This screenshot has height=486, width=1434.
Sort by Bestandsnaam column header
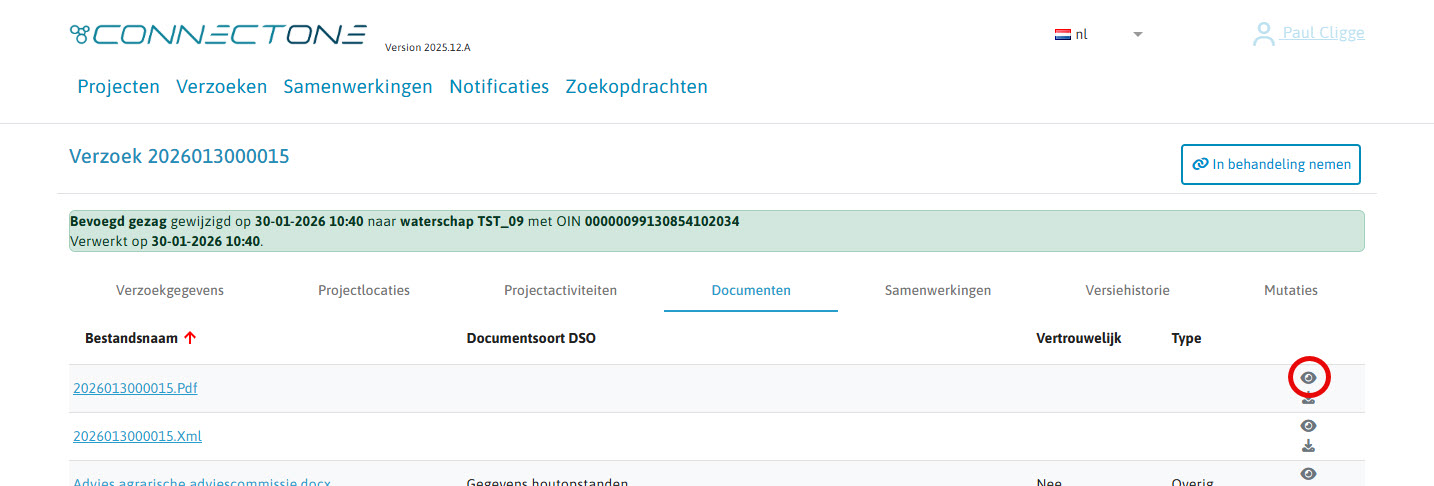pyautogui.click(x=132, y=339)
